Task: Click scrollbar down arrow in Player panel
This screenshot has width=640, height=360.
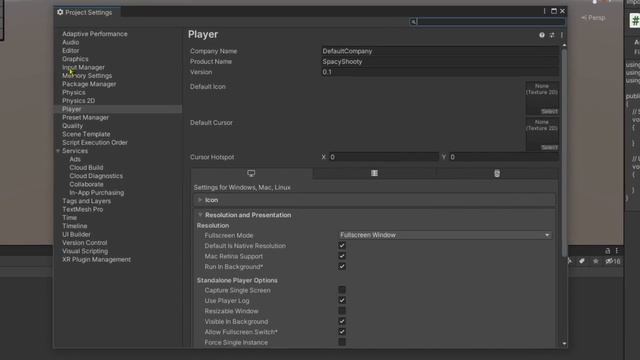Action: [x=564, y=344]
